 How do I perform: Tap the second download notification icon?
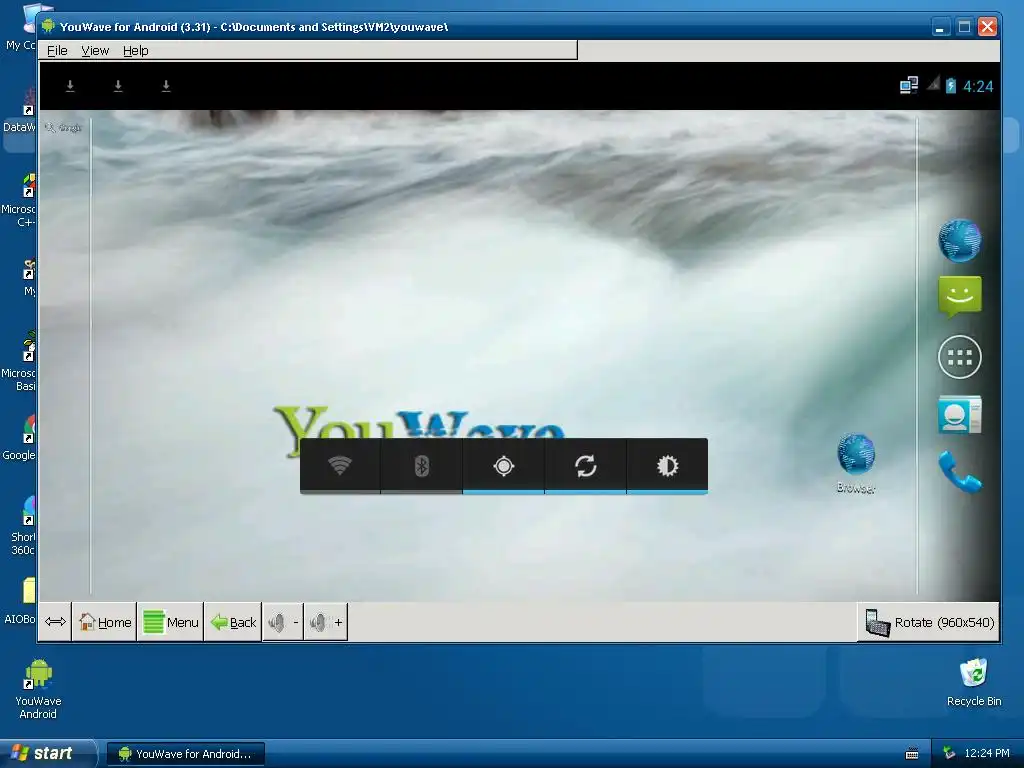[118, 86]
